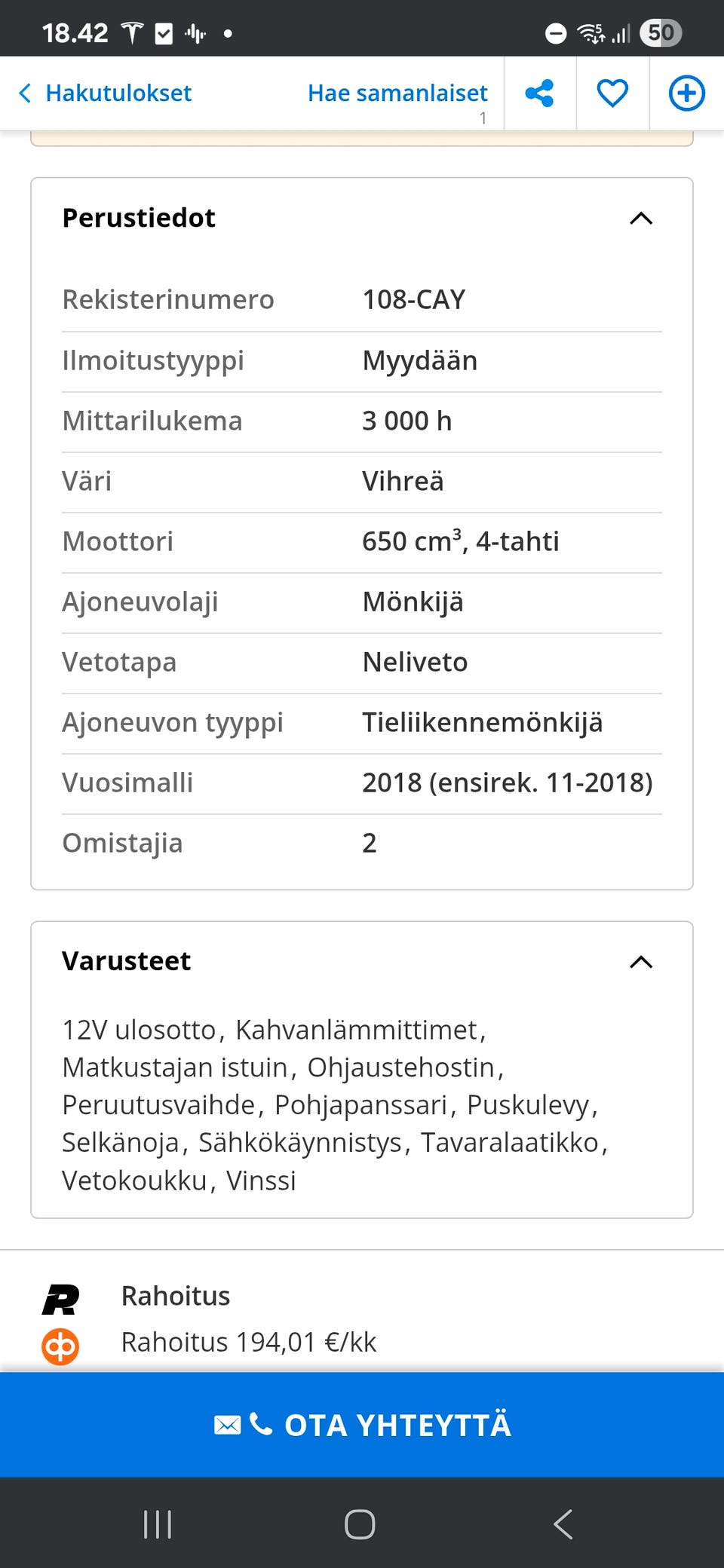Tap the plus icon to add listing
Screen dimensions: 724x1568
(x=685, y=92)
